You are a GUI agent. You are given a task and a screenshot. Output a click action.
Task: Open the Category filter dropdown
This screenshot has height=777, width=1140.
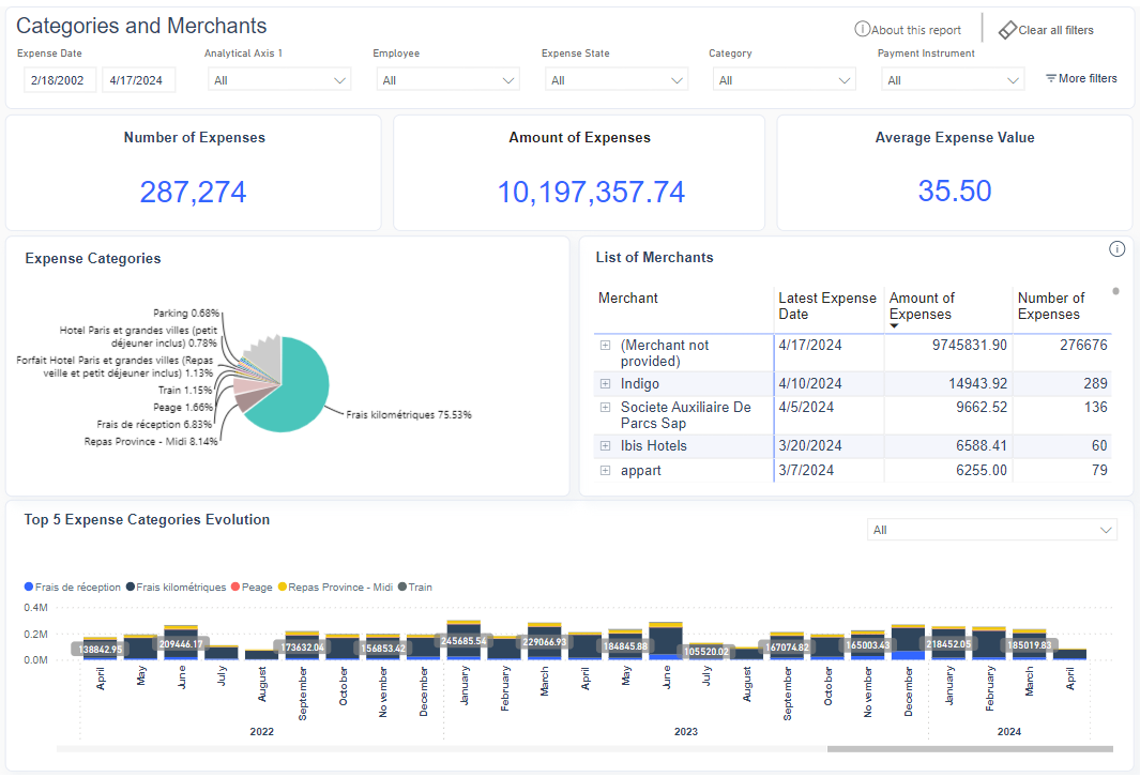click(784, 80)
